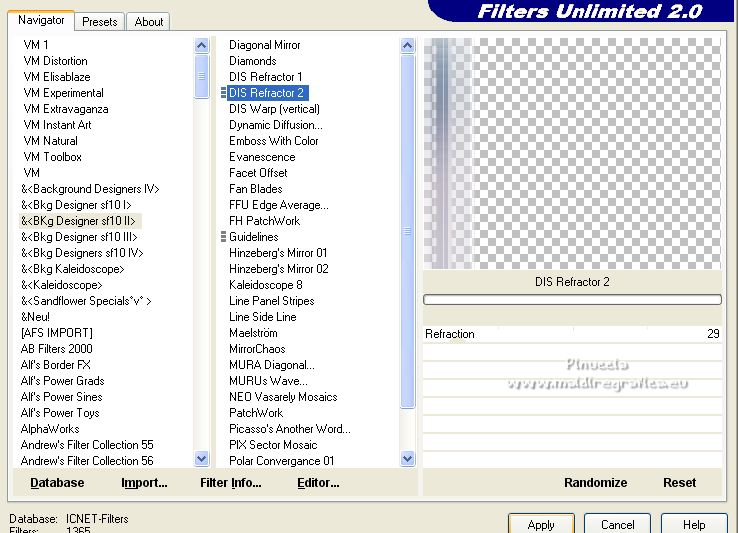Choose the Fan Blades filter
The height and width of the screenshot is (533, 738).
click(x=256, y=189)
